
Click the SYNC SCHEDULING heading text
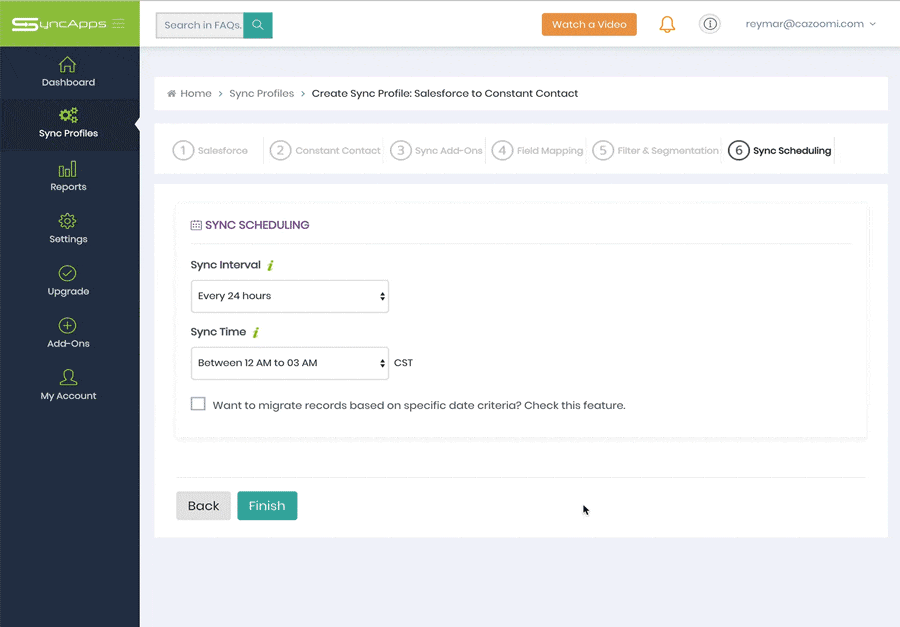pyautogui.click(x=257, y=225)
